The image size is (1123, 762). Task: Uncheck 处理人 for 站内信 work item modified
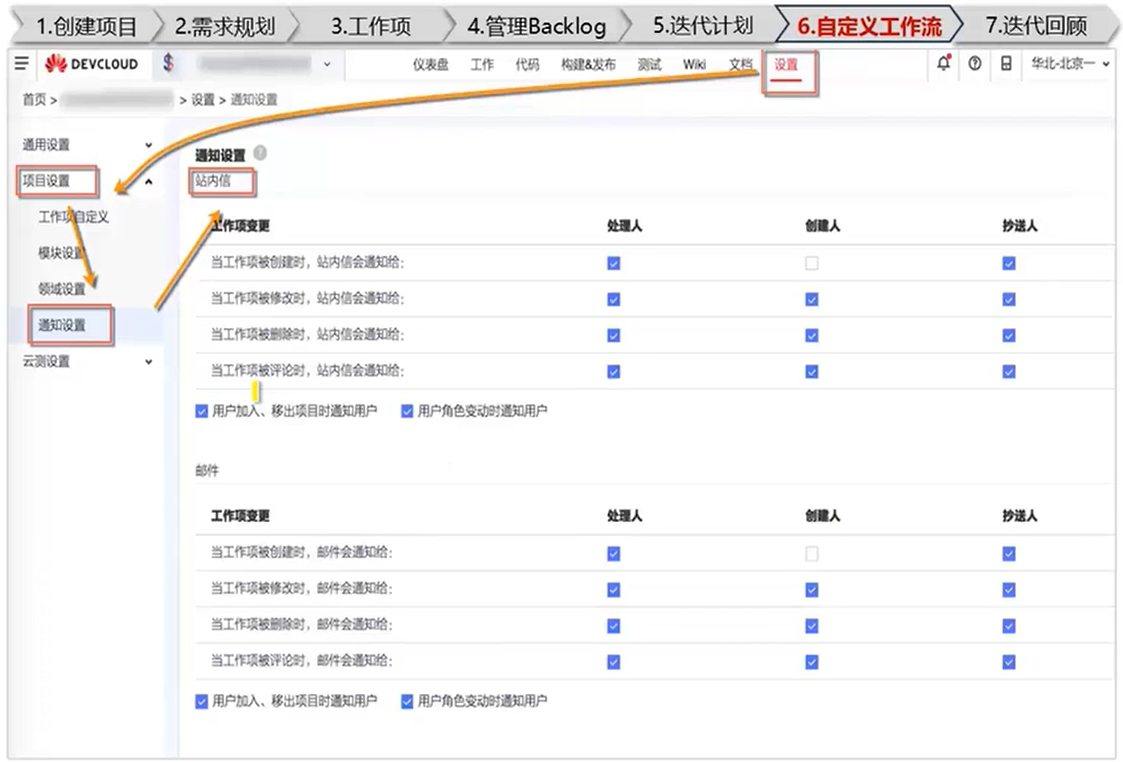coord(614,299)
